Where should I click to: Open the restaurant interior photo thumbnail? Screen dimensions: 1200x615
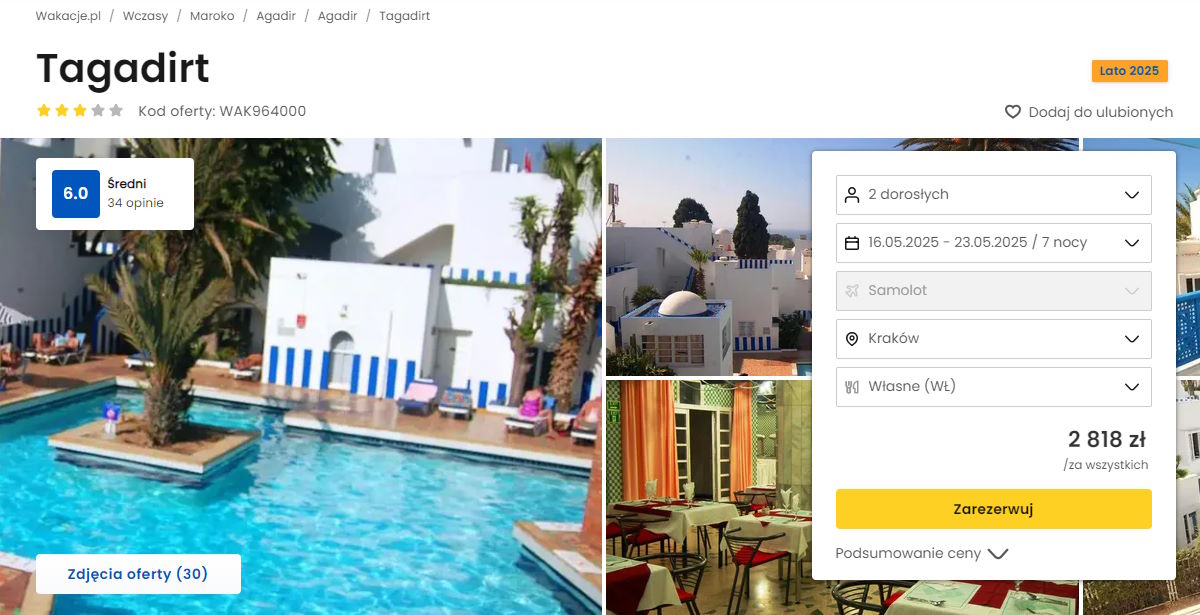pyautogui.click(x=708, y=497)
